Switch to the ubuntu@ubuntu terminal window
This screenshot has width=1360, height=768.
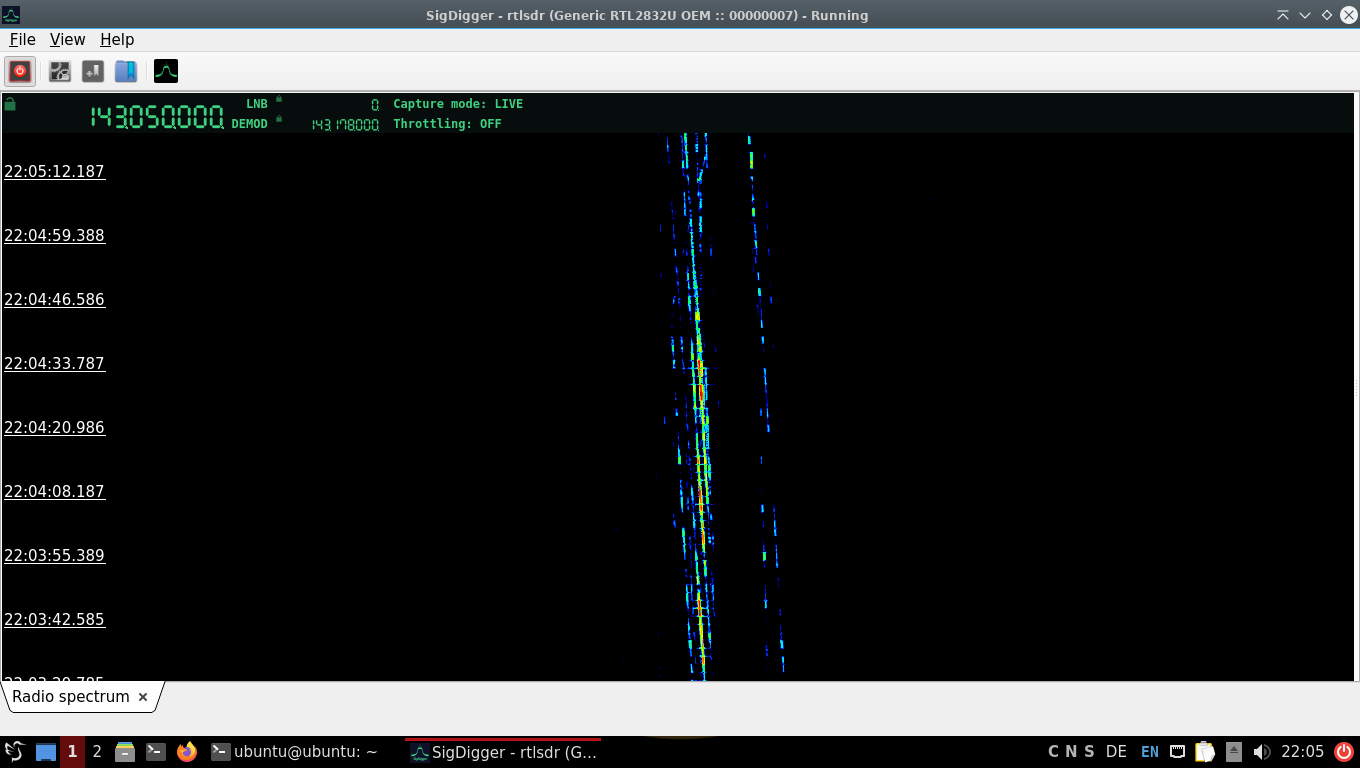[x=295, y=752]
